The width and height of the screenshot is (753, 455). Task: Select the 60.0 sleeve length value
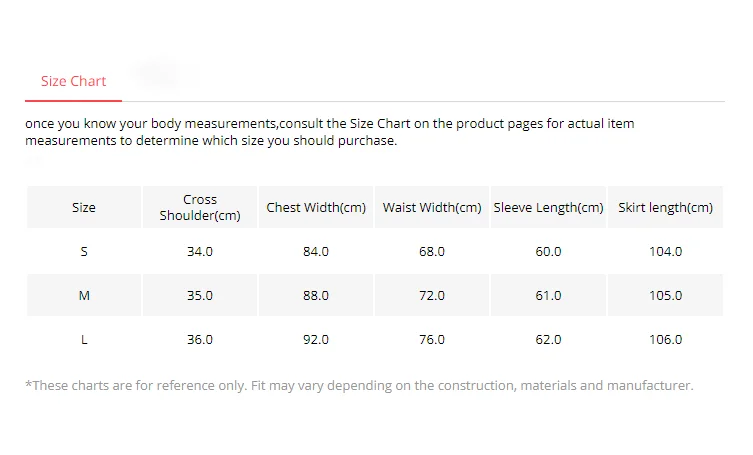[x=549, y=251]
